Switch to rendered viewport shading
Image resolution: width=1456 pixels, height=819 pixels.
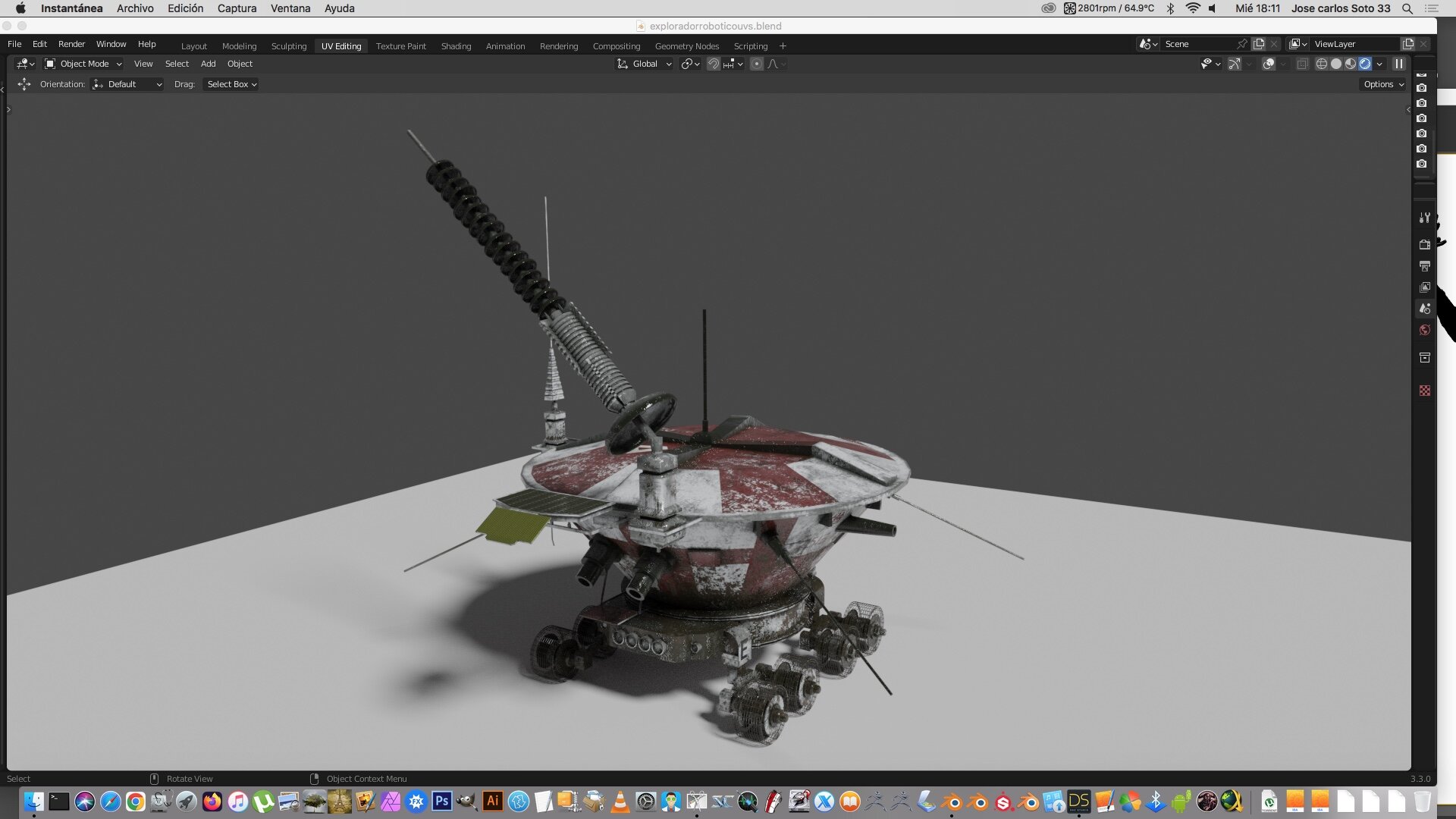(x=1365, y=64)
